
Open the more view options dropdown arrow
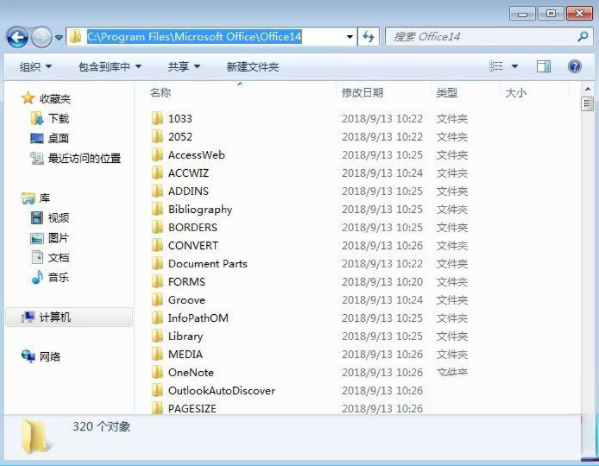click(515, 66)
